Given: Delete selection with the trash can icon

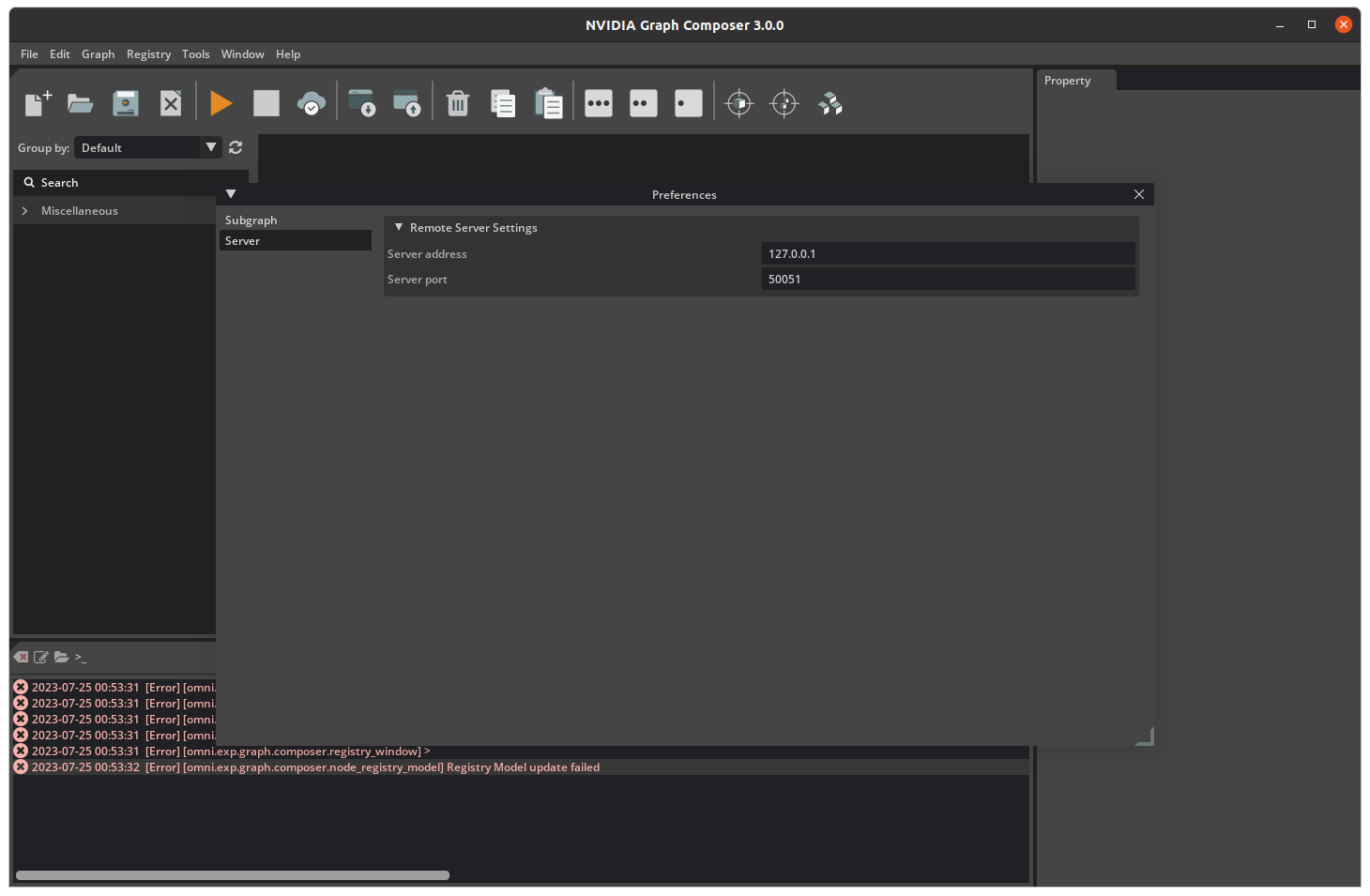Looking at the screenshot, I should [458, 103].
